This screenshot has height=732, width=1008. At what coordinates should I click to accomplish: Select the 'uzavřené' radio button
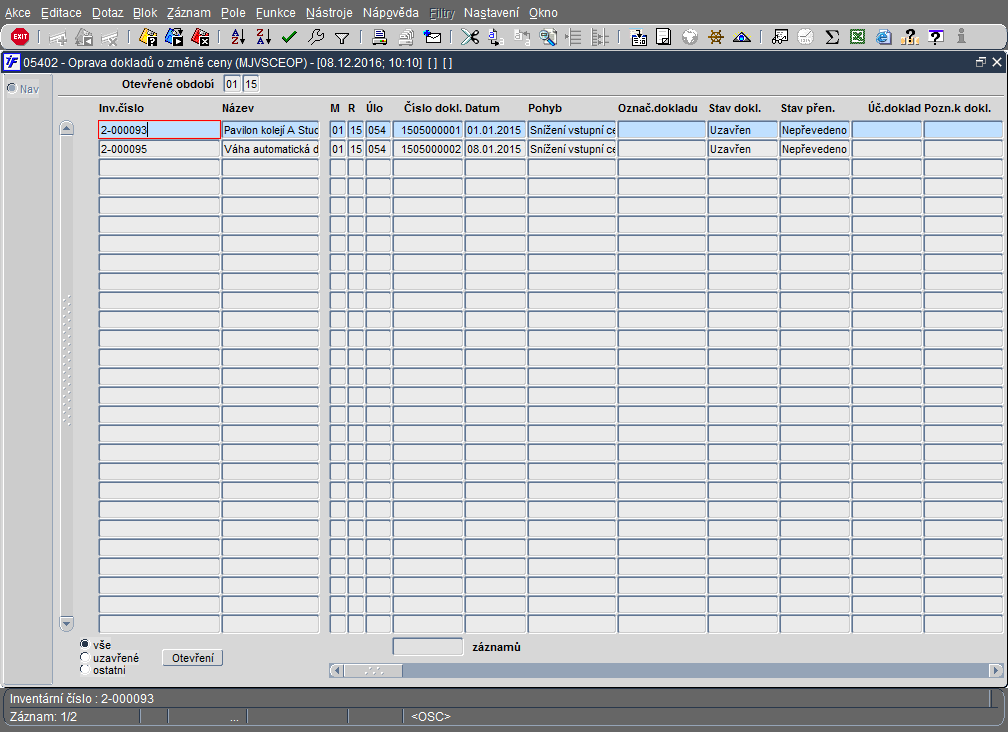(x=84, y=657)
